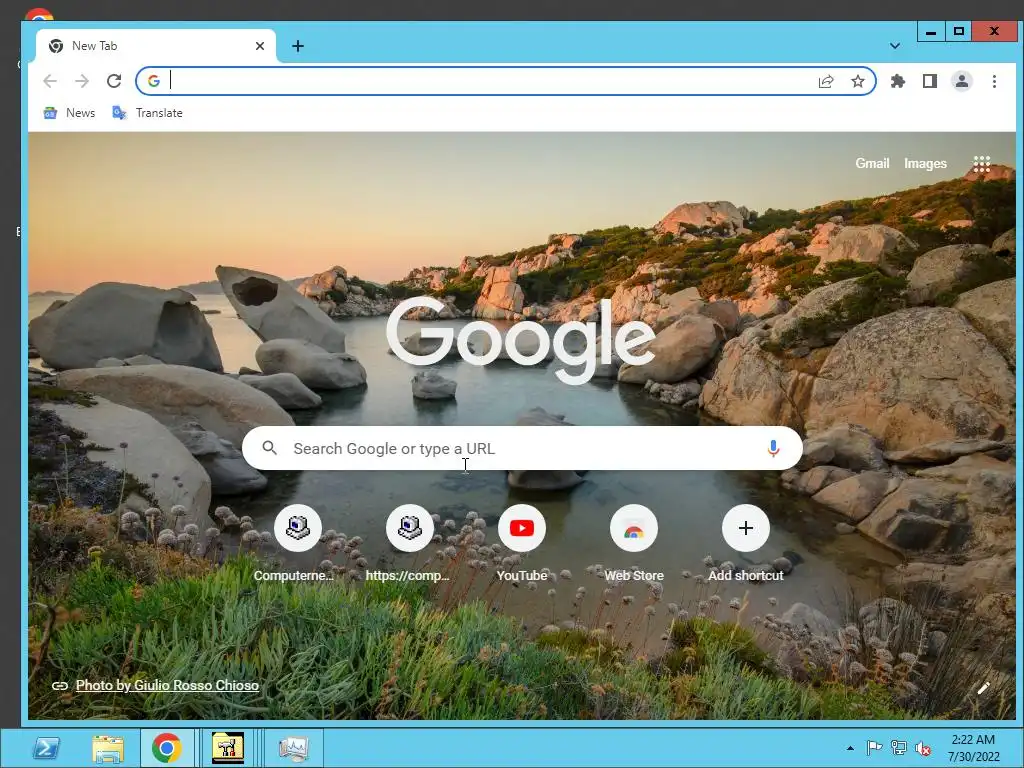Click the muted volume tray icon

tap(923, 748)
